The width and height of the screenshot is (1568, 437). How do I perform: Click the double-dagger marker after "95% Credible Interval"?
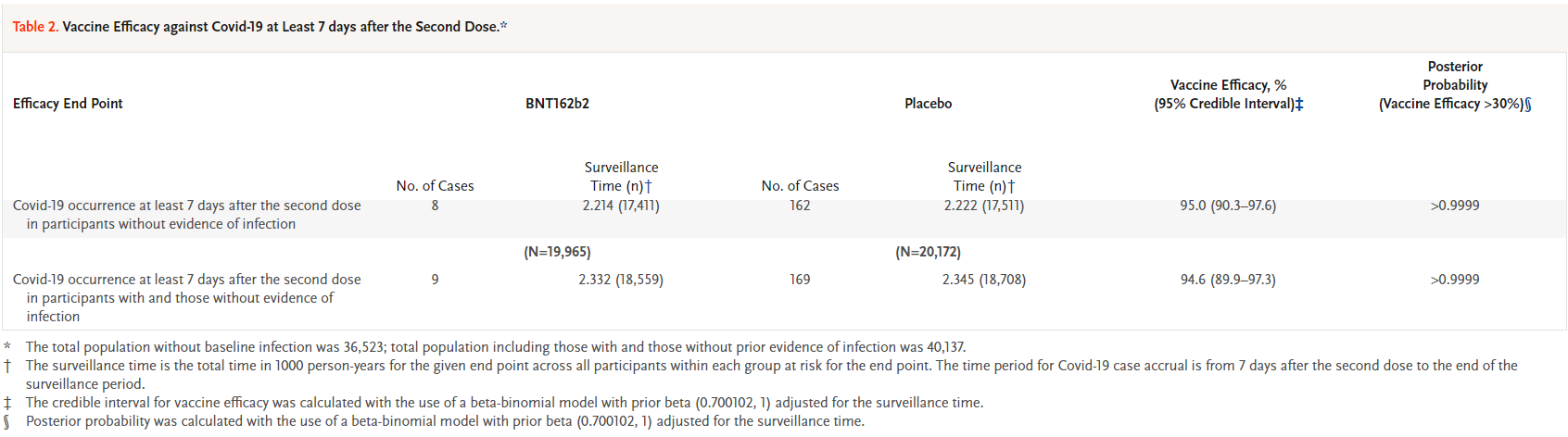[x=1299, y=104]
